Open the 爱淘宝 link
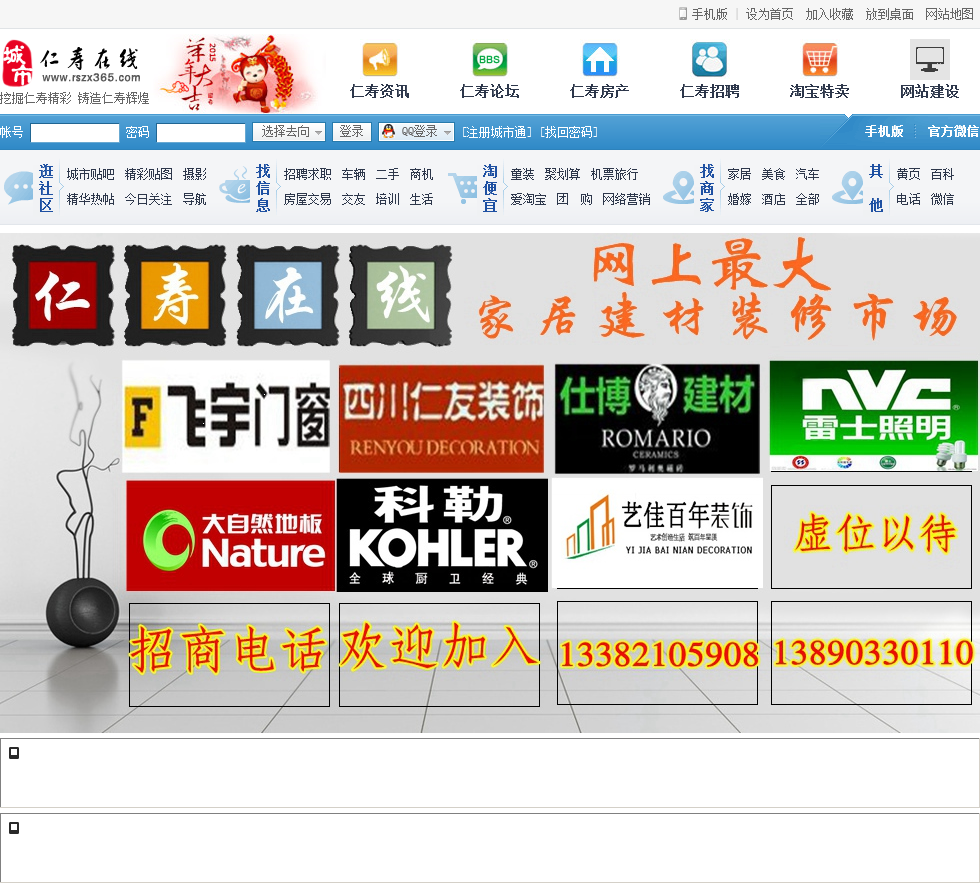This screenshot has height=891, width=980. pos(528,199)
